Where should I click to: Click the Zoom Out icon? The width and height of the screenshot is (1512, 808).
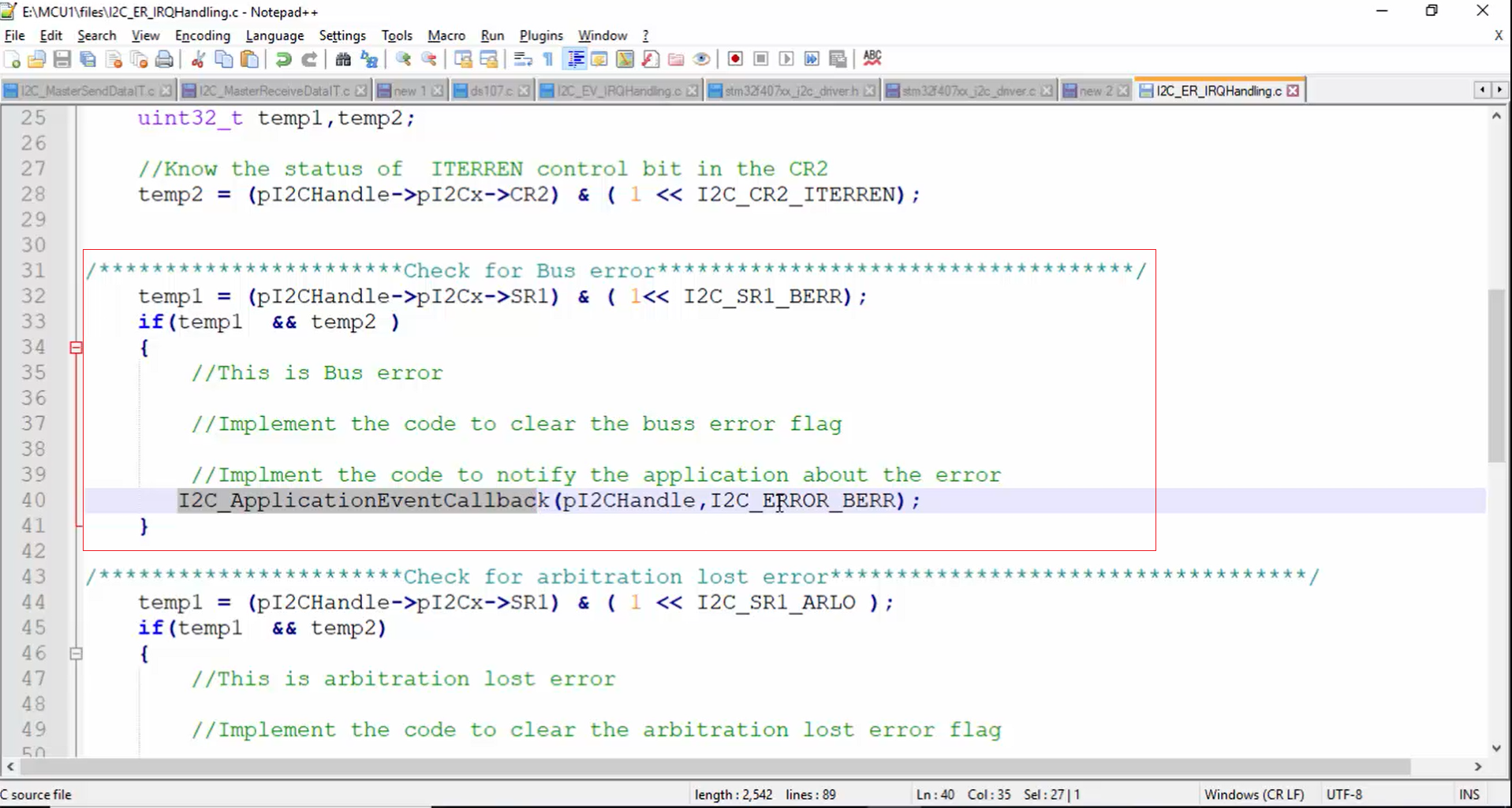coord(429,59)
